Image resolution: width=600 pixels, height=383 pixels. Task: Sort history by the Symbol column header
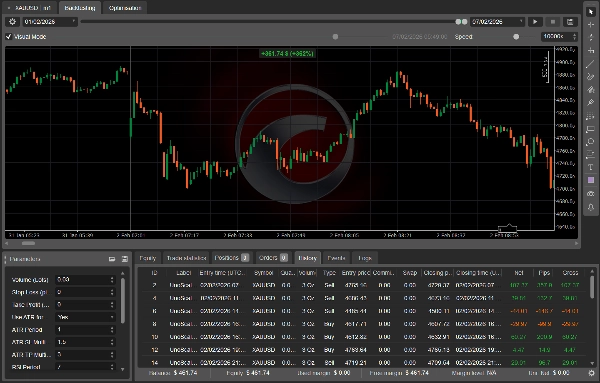click(x=264, y=273)
